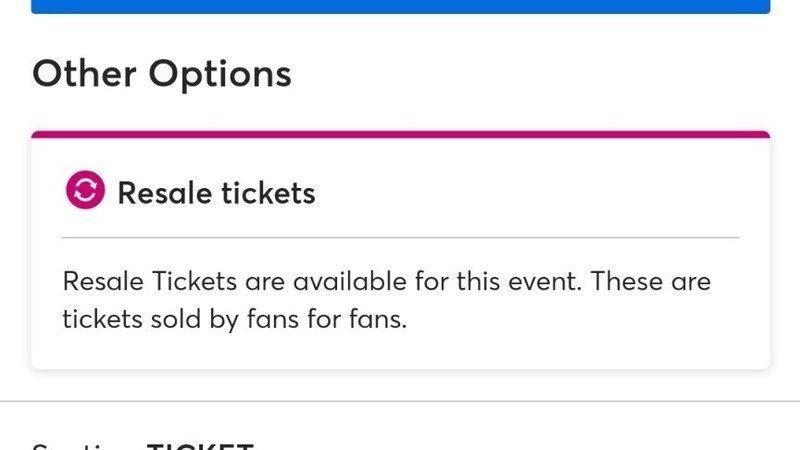Tap the word "TICKET" at screen bottom
The height and width of the screenshot is (450, 800).
200,445
